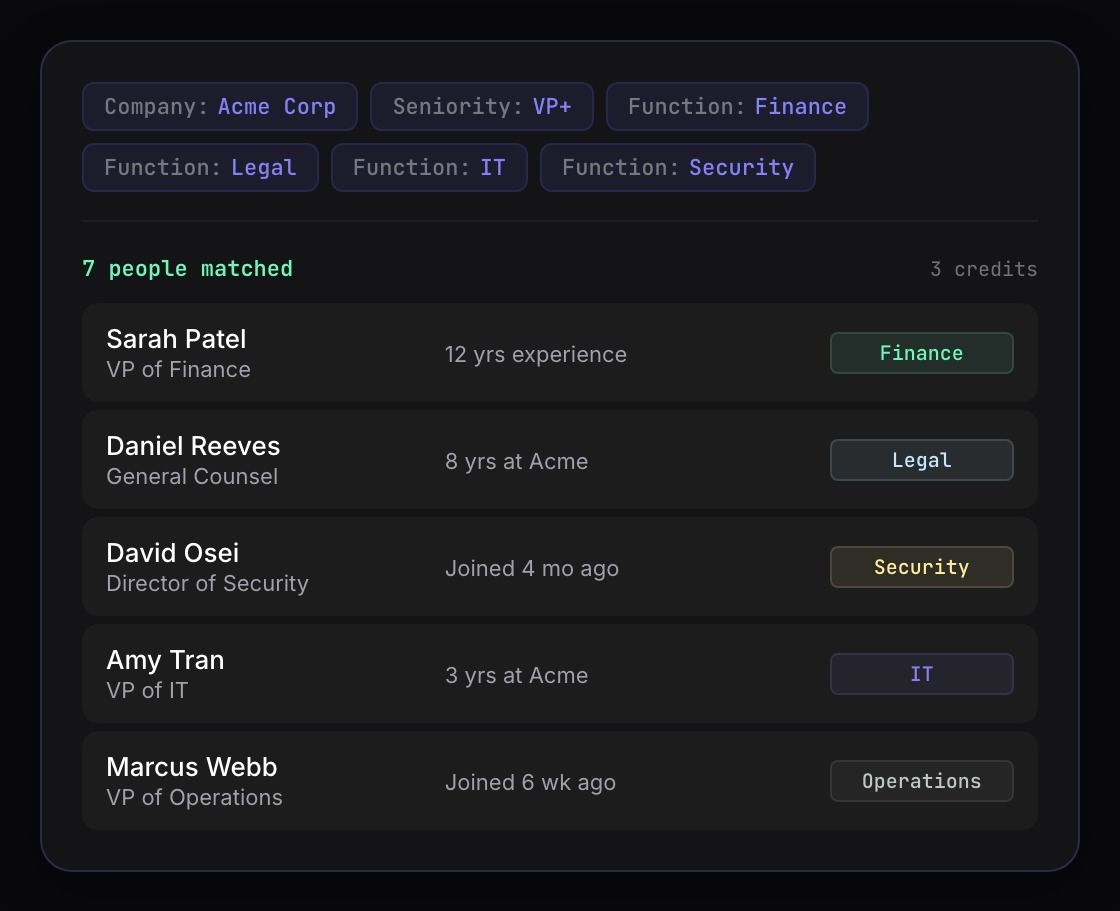Click 'Joined 4 mo ago' text

point(532,569)
